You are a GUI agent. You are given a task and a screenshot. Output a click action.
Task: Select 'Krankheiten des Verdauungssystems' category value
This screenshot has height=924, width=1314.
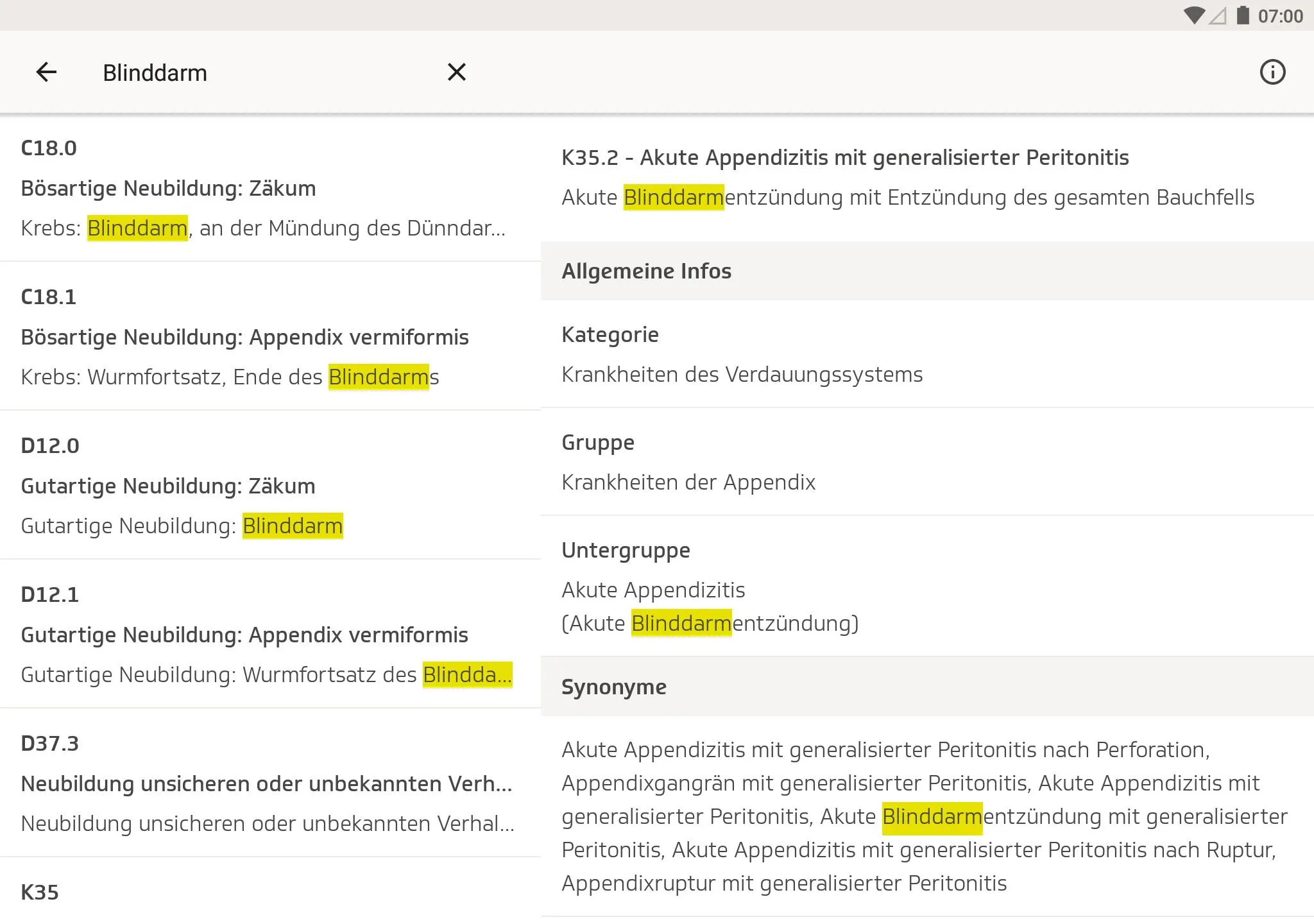(x=742, y=375)
